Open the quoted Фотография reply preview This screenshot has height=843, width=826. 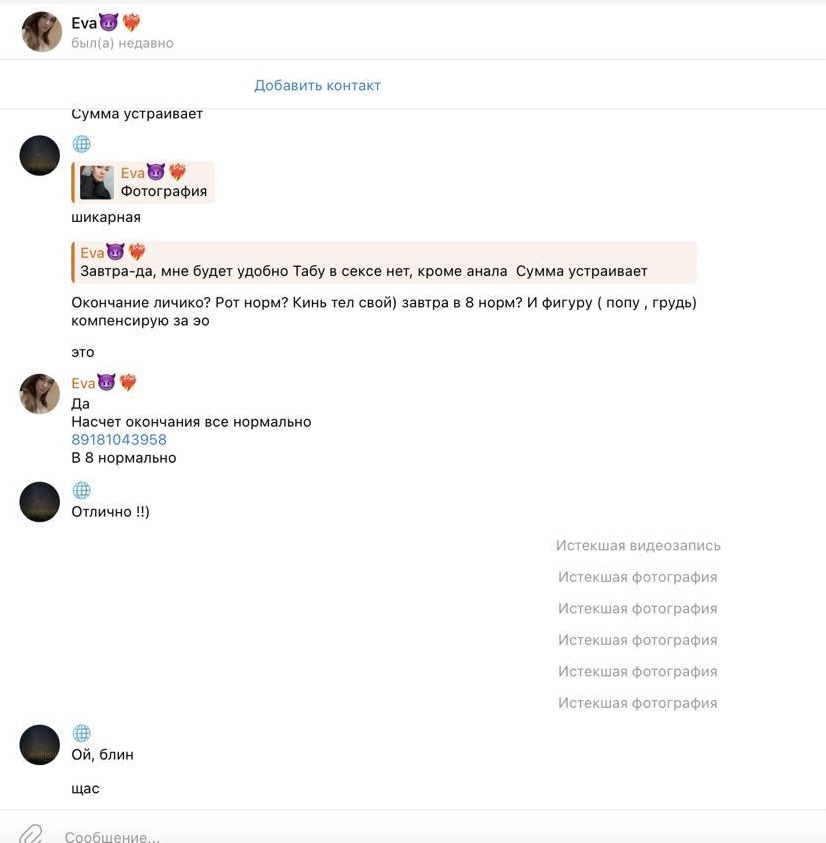point(143,182)
